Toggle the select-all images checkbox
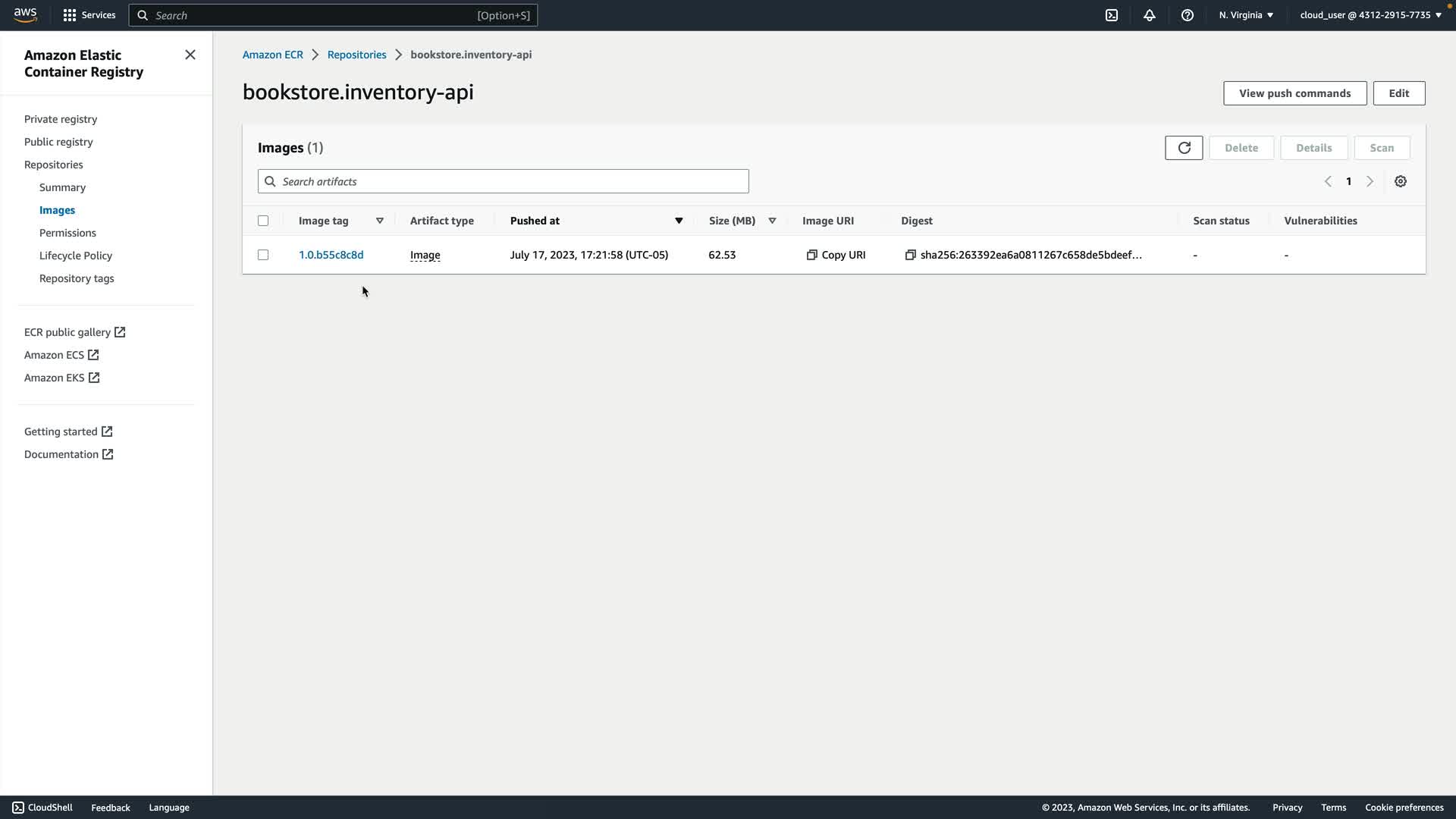Screen dimensions: 1456x819 (263, 221)
